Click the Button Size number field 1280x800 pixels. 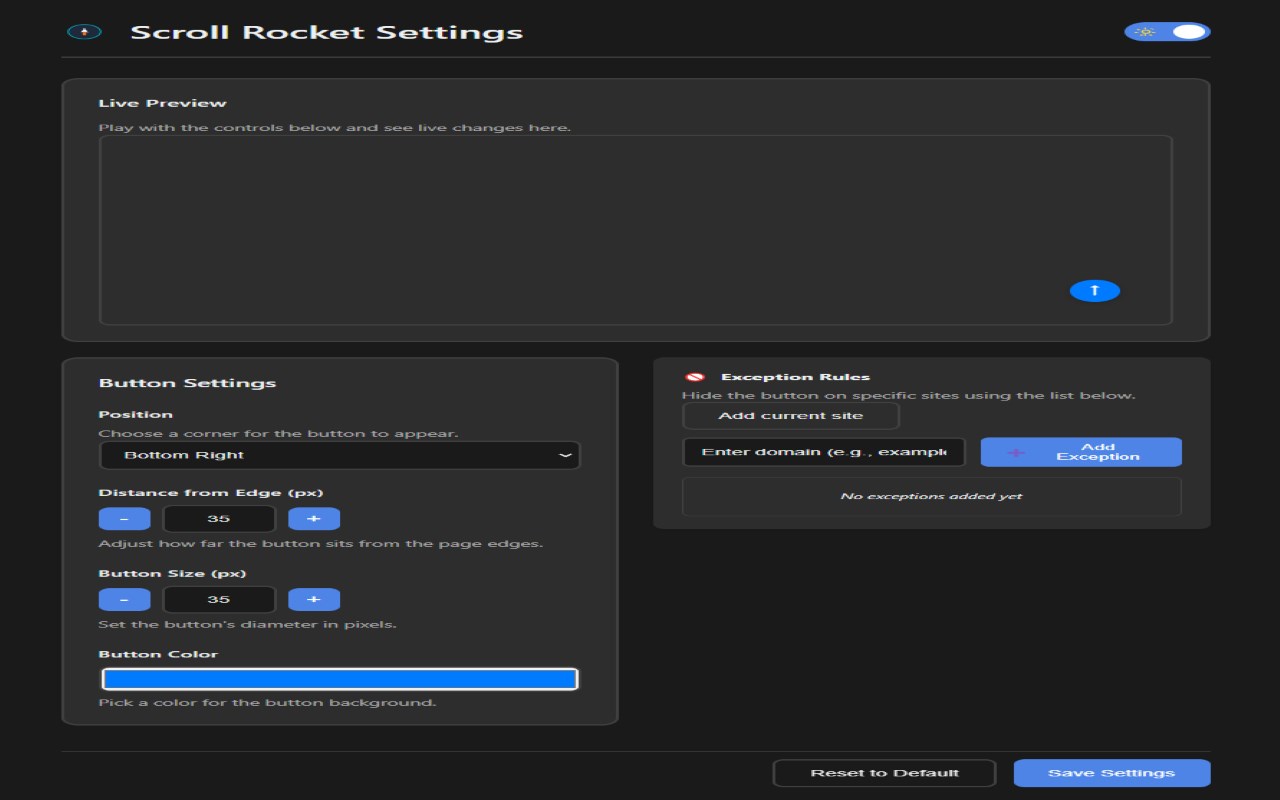pos(219,600)
